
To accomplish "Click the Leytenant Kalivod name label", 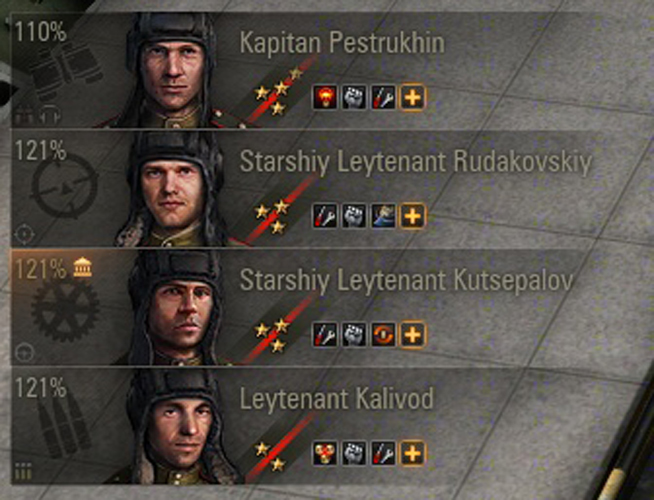I will (337, 399).
